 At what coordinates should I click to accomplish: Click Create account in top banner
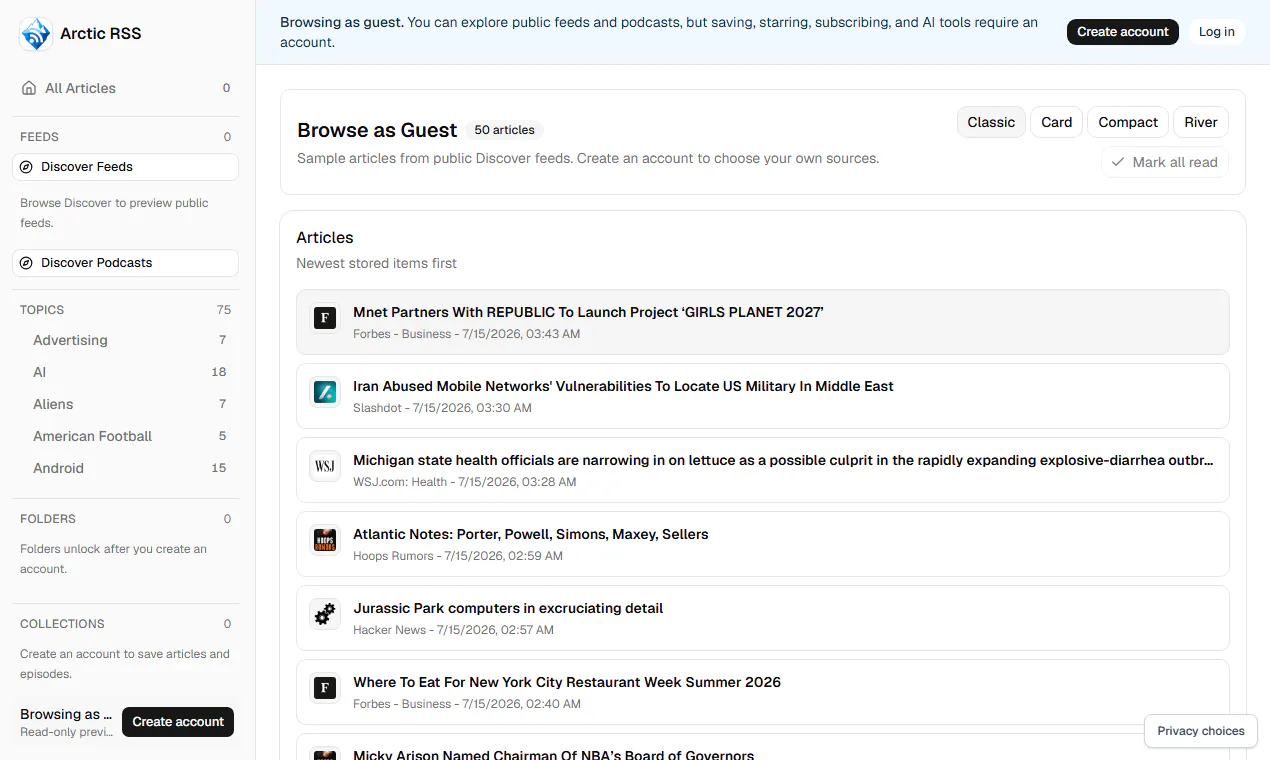(x=1123, y=32)
